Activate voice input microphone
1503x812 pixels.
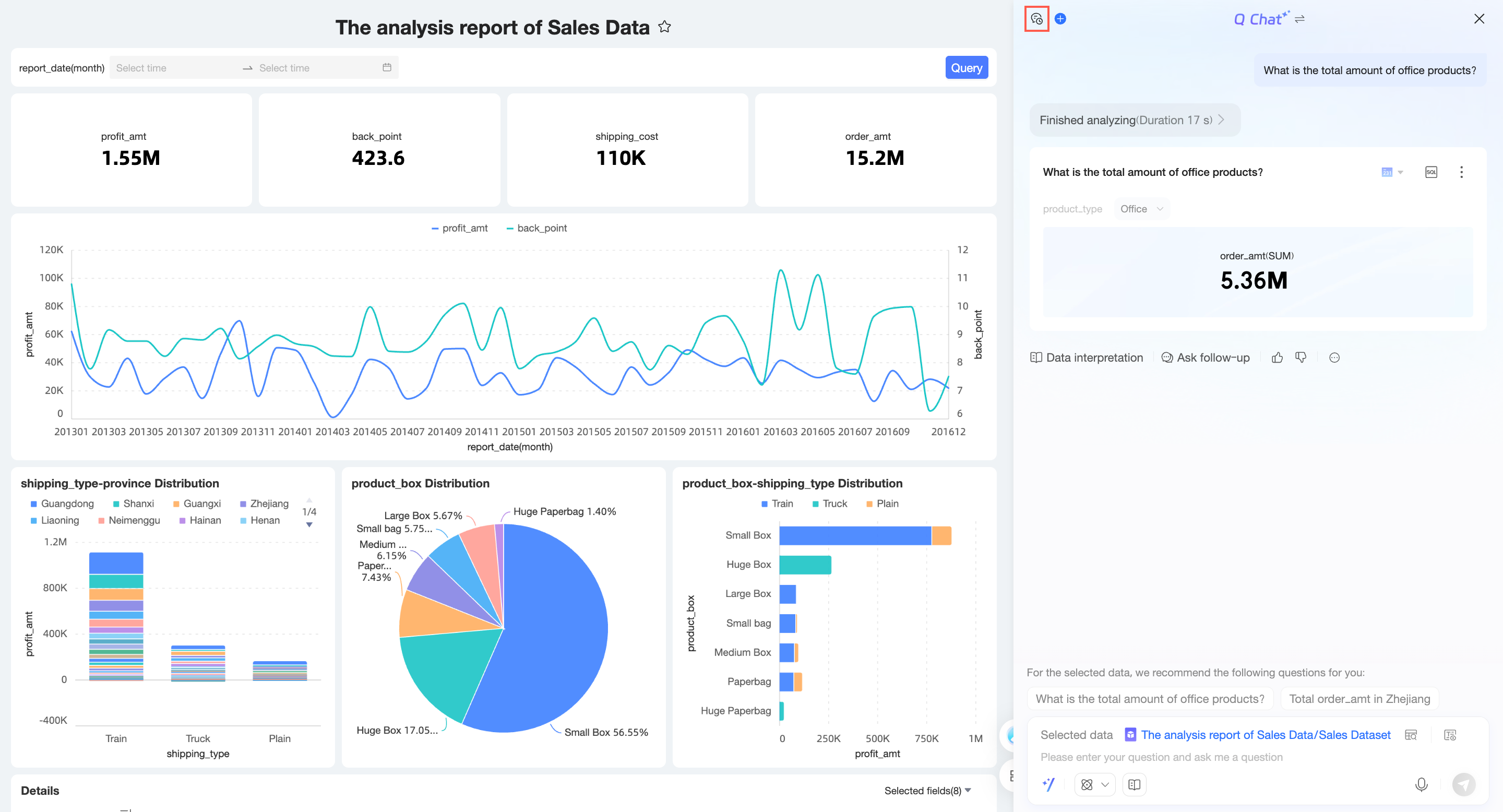pos(1421,784)
